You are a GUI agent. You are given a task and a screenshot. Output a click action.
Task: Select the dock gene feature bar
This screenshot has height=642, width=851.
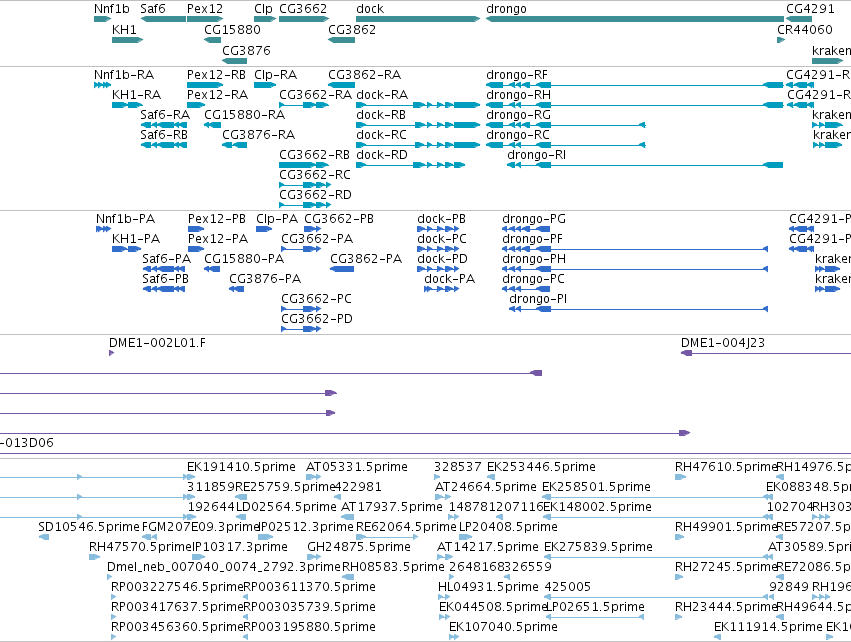418,19
